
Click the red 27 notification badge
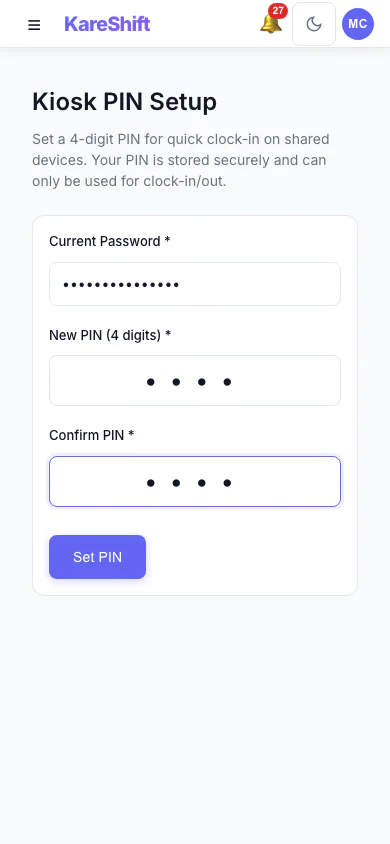point(278,11)
